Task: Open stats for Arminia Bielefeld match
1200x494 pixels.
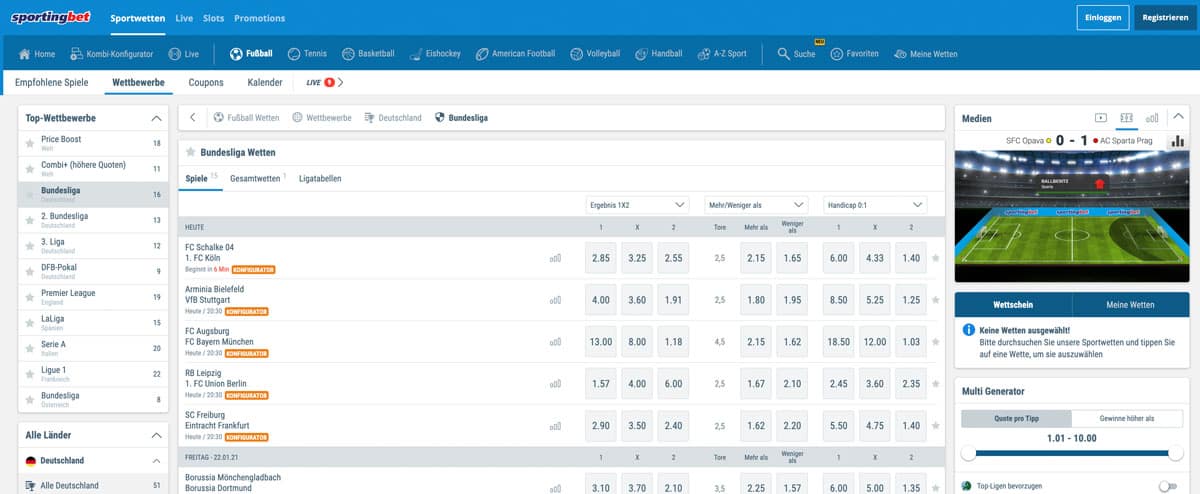Action: coord(555,300)
